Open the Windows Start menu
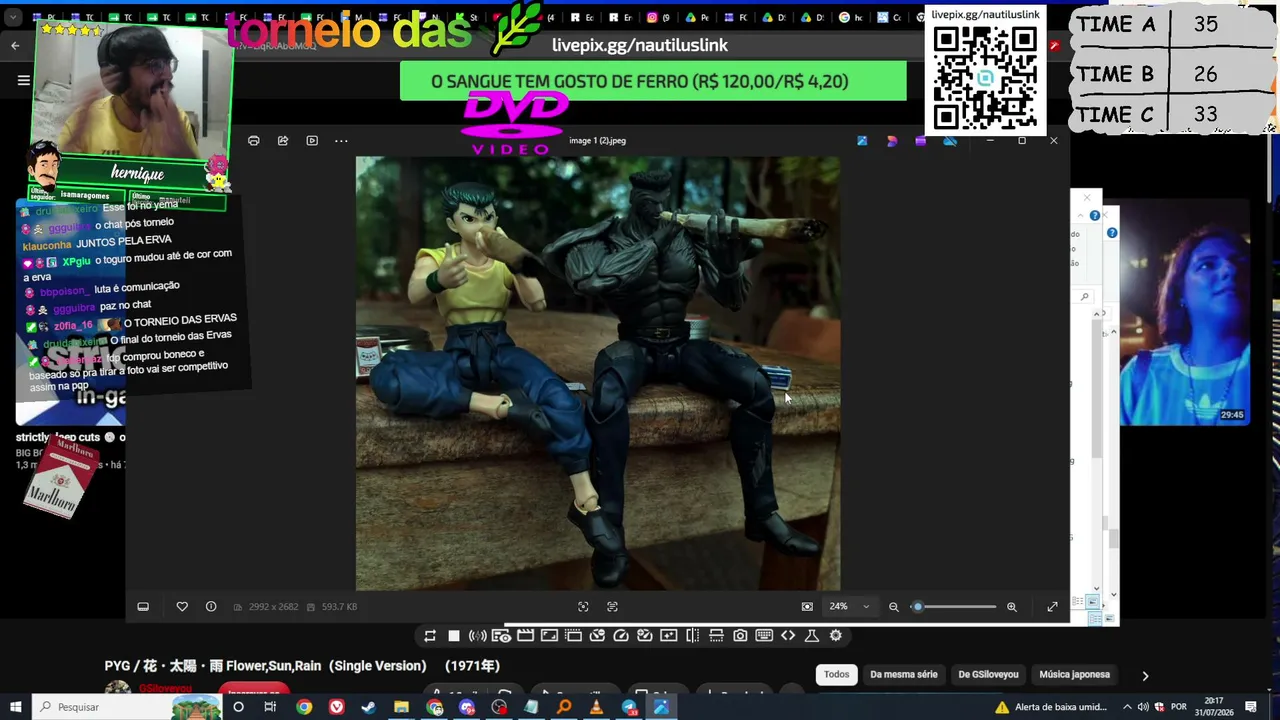Screen dimensions: 1280x720 (15, 707)
